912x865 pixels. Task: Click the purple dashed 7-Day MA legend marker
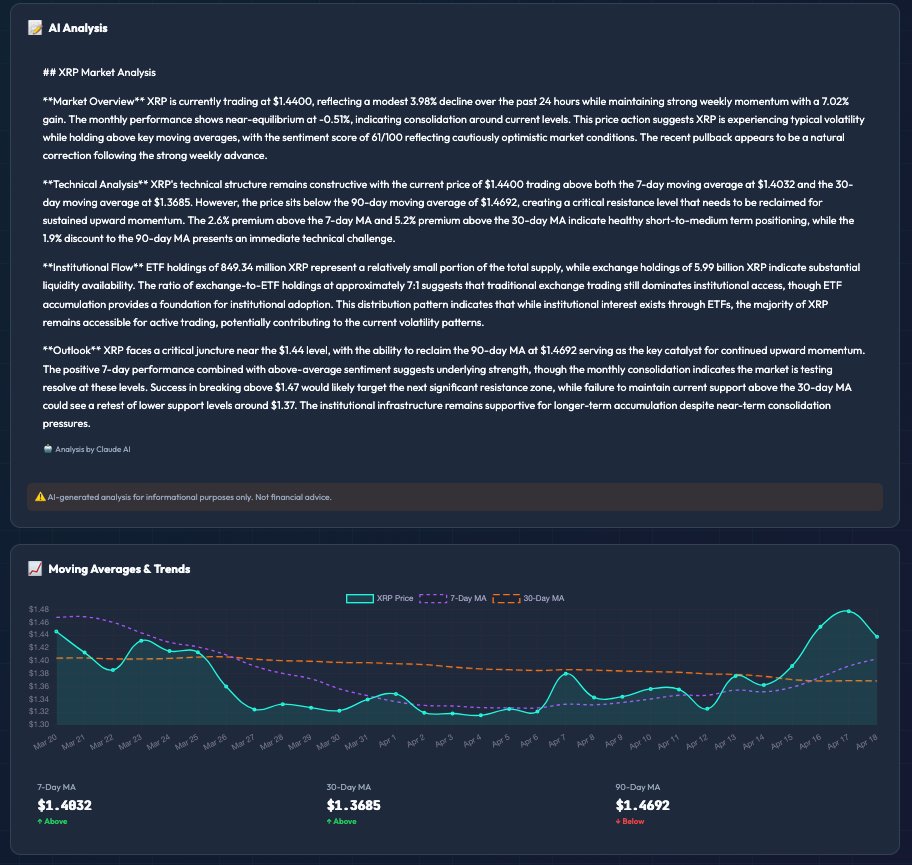coord(432,597)
